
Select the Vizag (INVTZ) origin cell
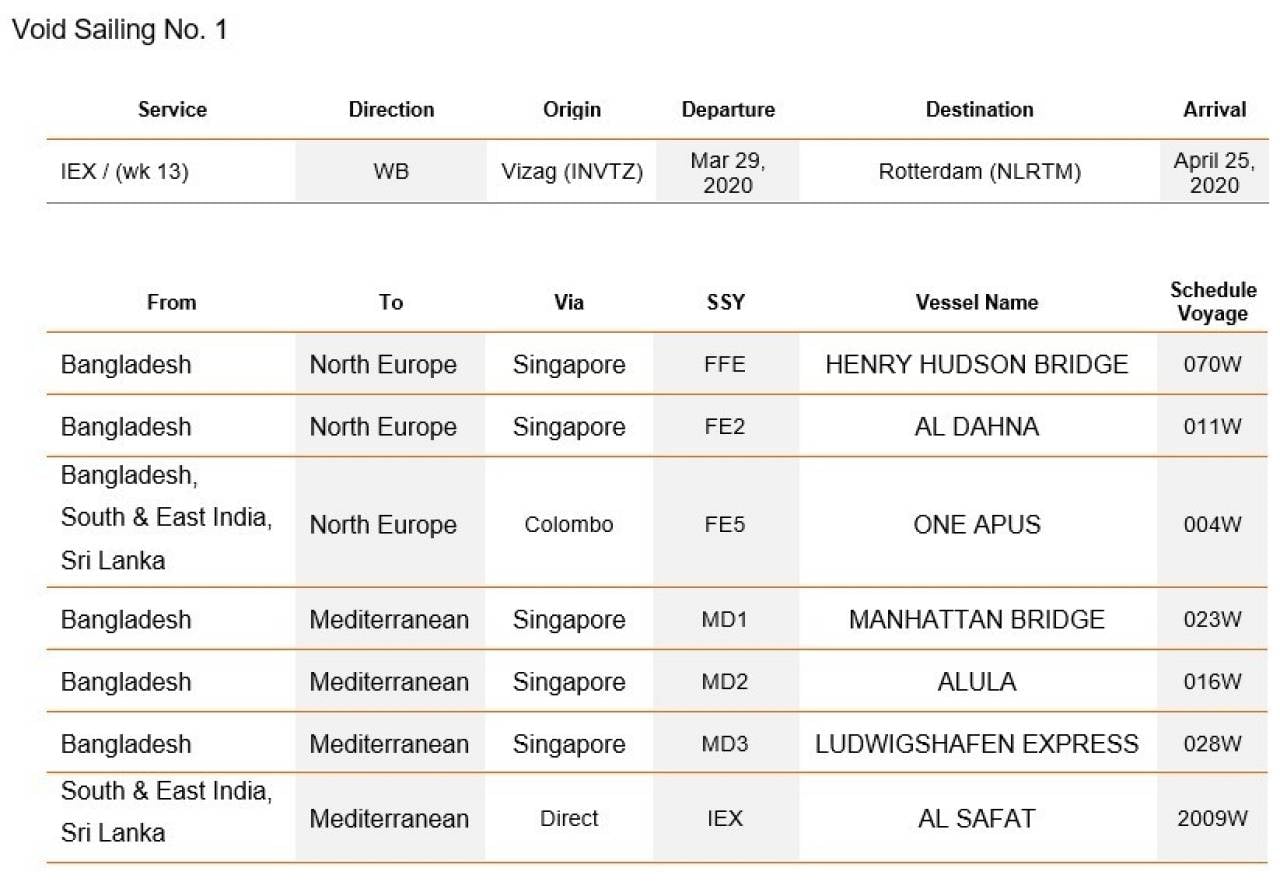tap(572, 172)
